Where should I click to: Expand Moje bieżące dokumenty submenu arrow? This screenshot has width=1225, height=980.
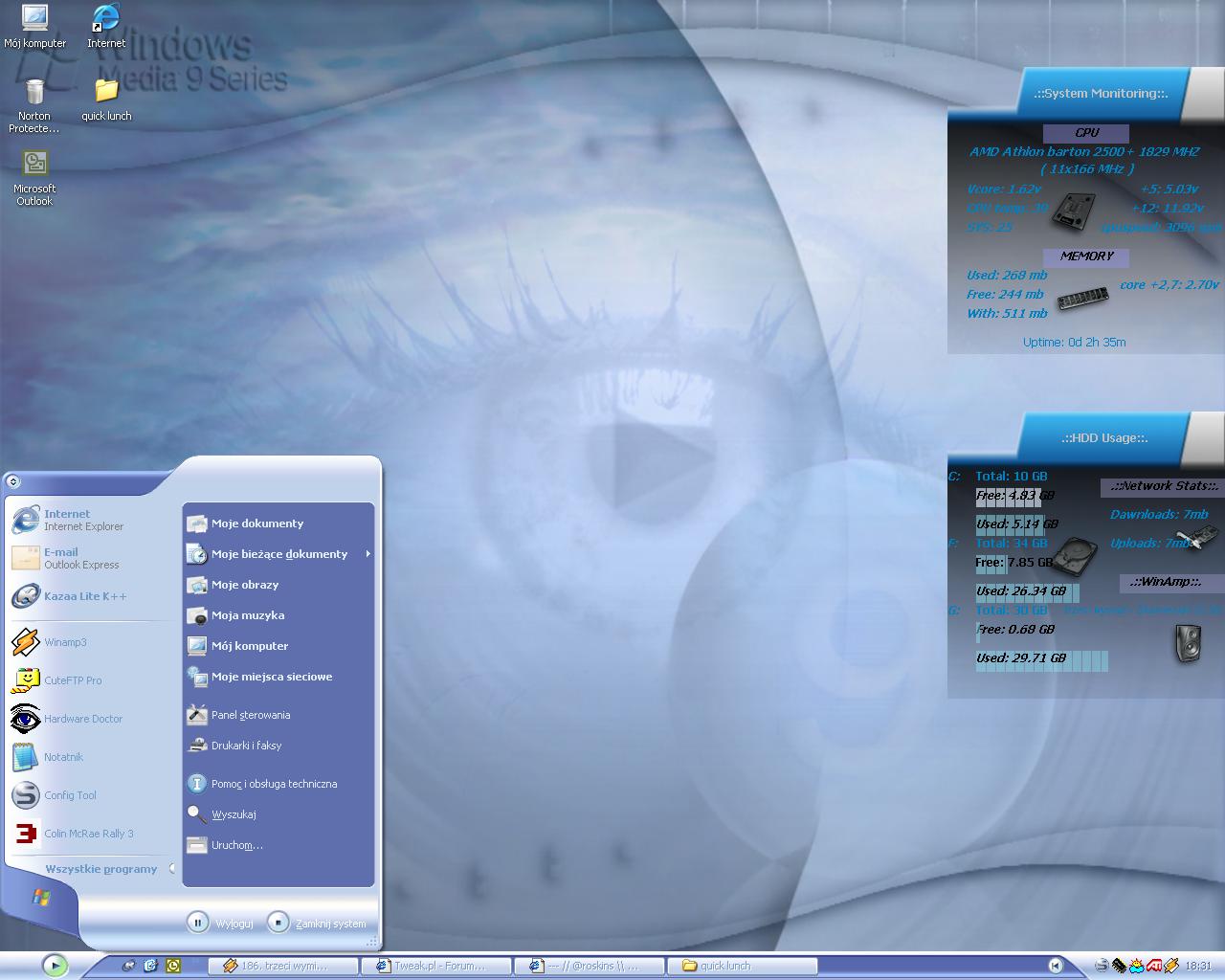coord(367,554)
